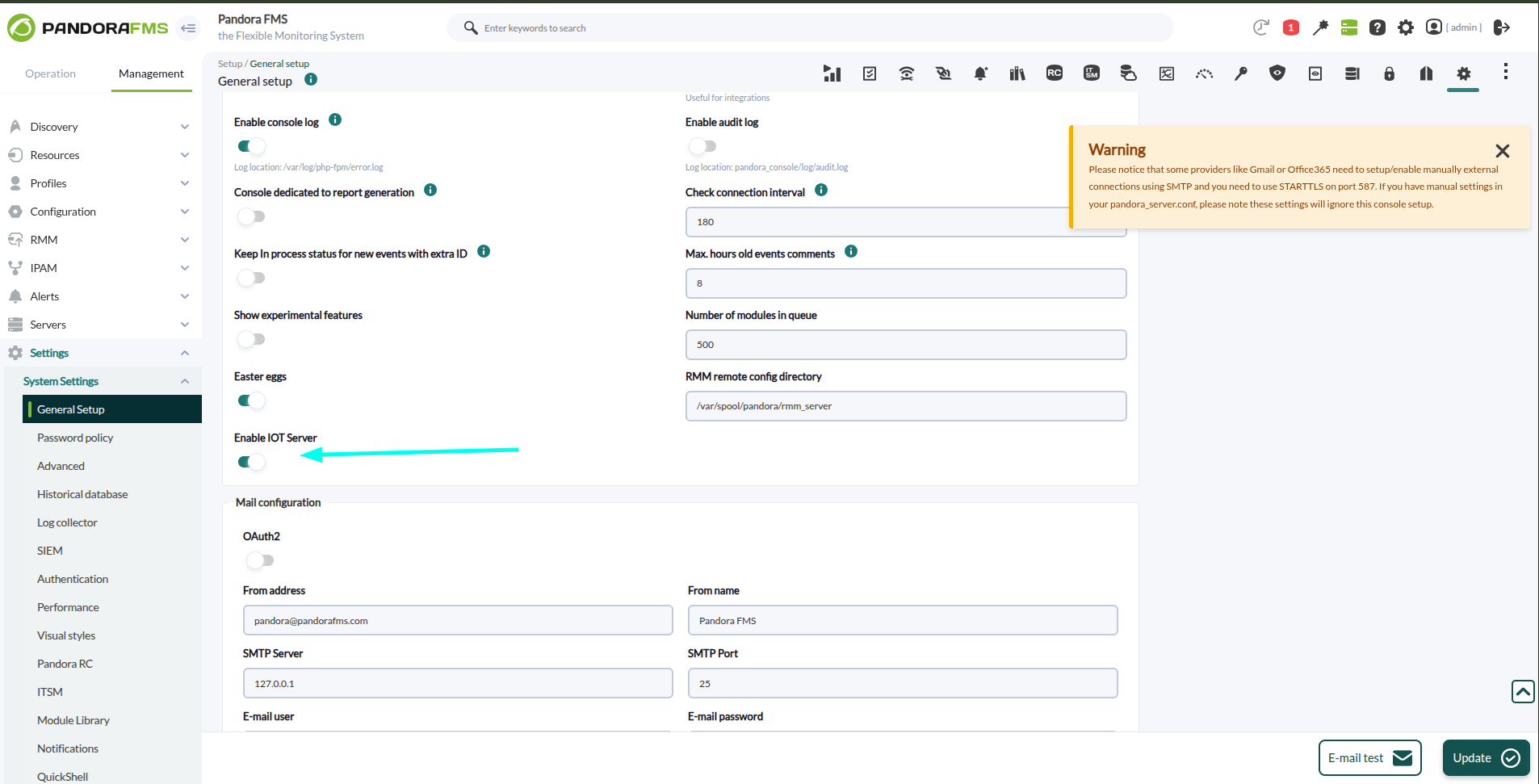The image size is (1539, 784).
Task: Open the performance gauge icon
Action: (1204, 73)
